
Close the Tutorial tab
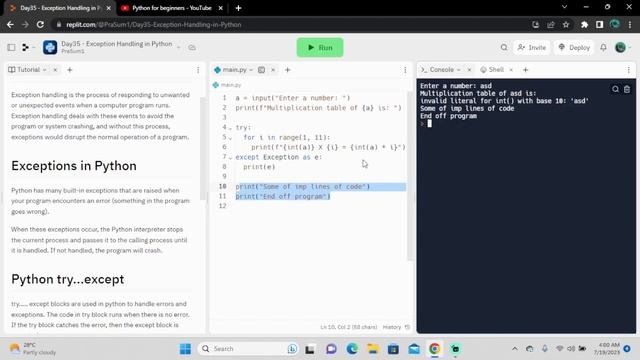[x=55, y=70]
